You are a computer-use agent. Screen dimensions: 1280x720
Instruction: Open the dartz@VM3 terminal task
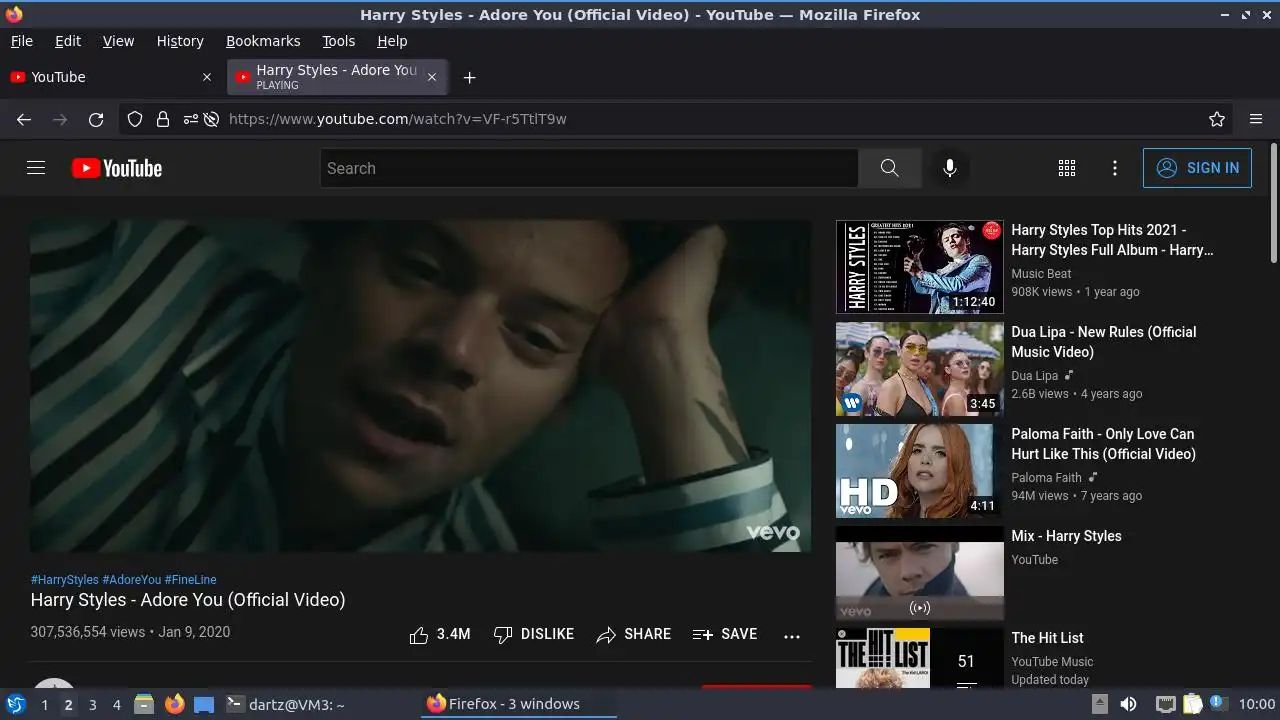[286, 704]
